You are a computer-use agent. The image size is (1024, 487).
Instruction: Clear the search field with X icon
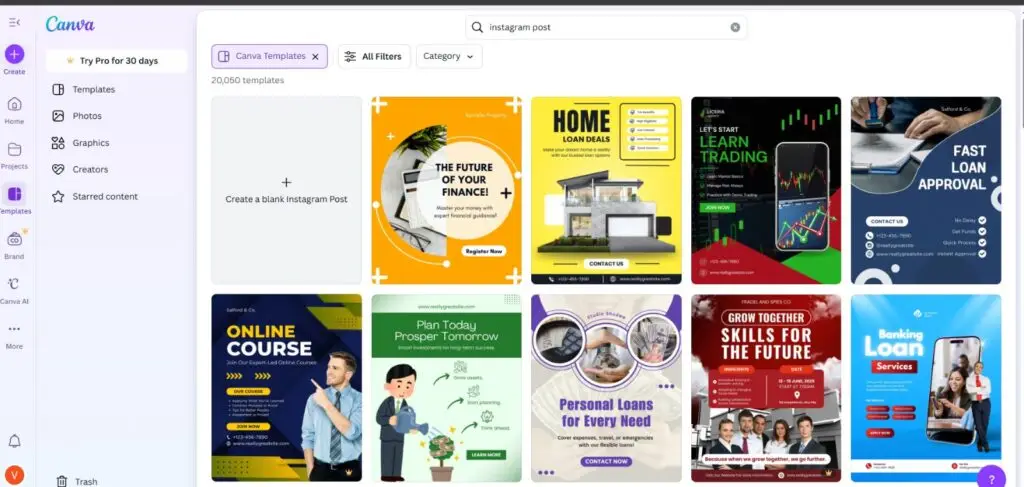click(x=735, y=28)
